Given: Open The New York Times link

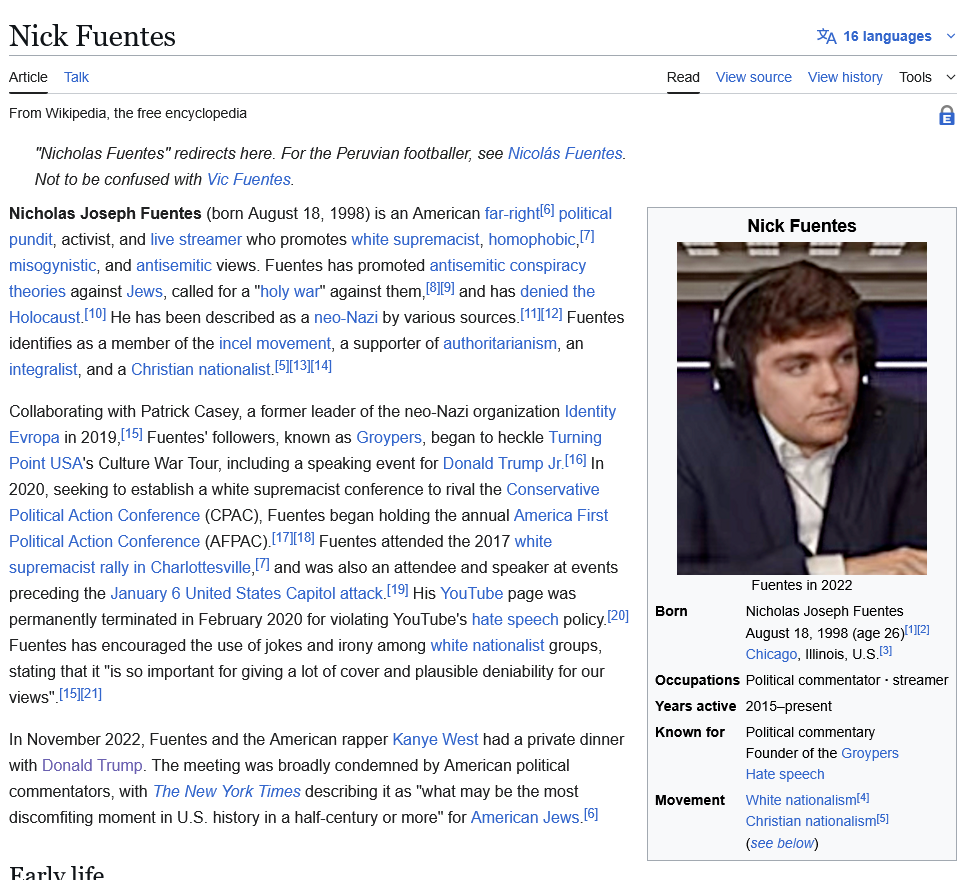Looking at the screenshot, I should (x=227, y=792).
